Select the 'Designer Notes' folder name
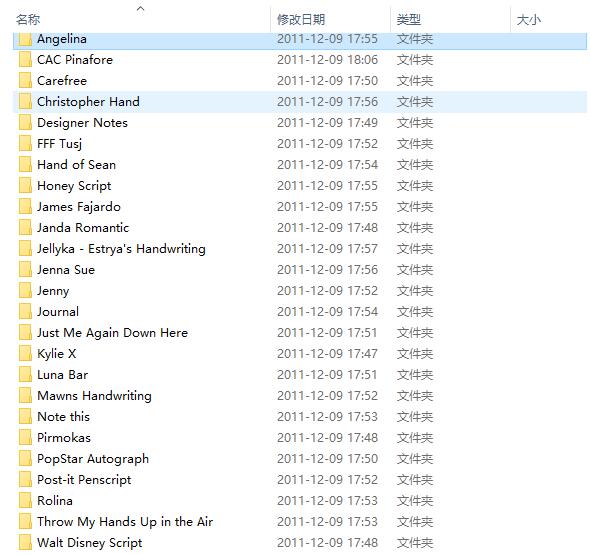590x555 pixels. coord(82,123)
